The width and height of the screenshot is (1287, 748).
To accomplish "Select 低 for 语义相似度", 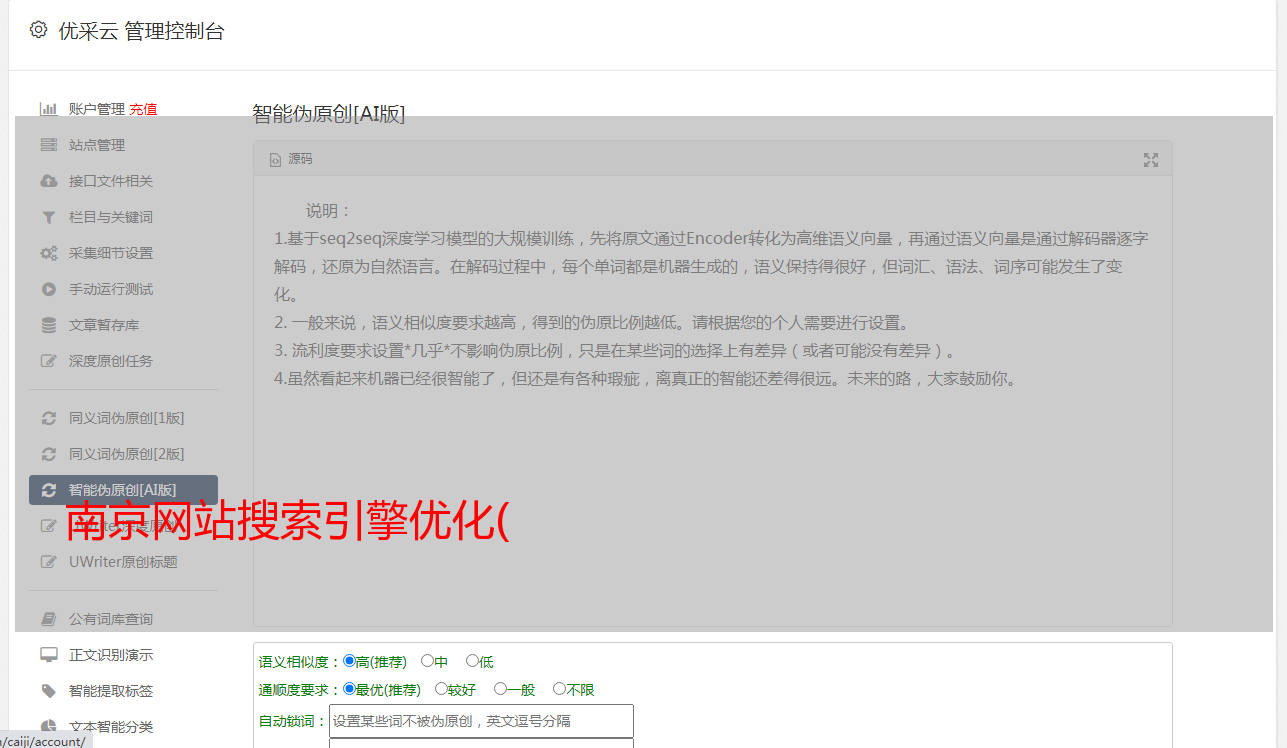I will coord(472,661).
